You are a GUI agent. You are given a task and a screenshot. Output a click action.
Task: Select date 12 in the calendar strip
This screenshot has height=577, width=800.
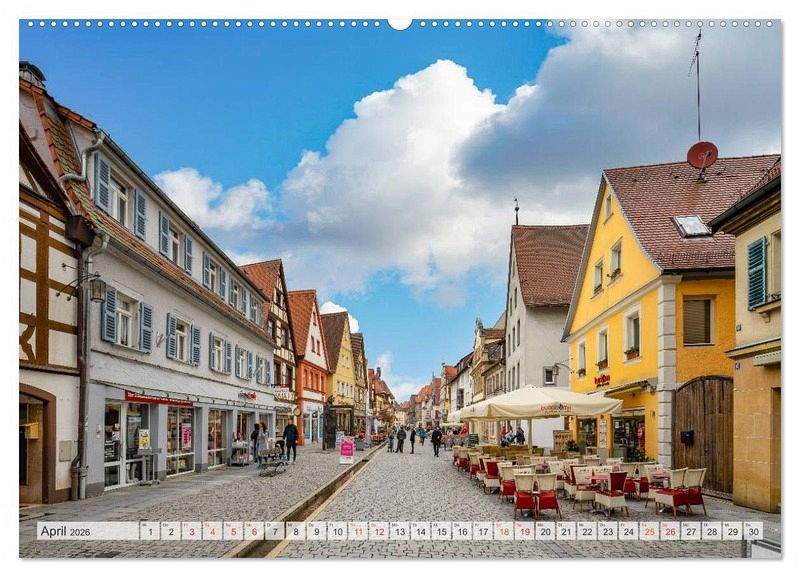click(378, 531)
